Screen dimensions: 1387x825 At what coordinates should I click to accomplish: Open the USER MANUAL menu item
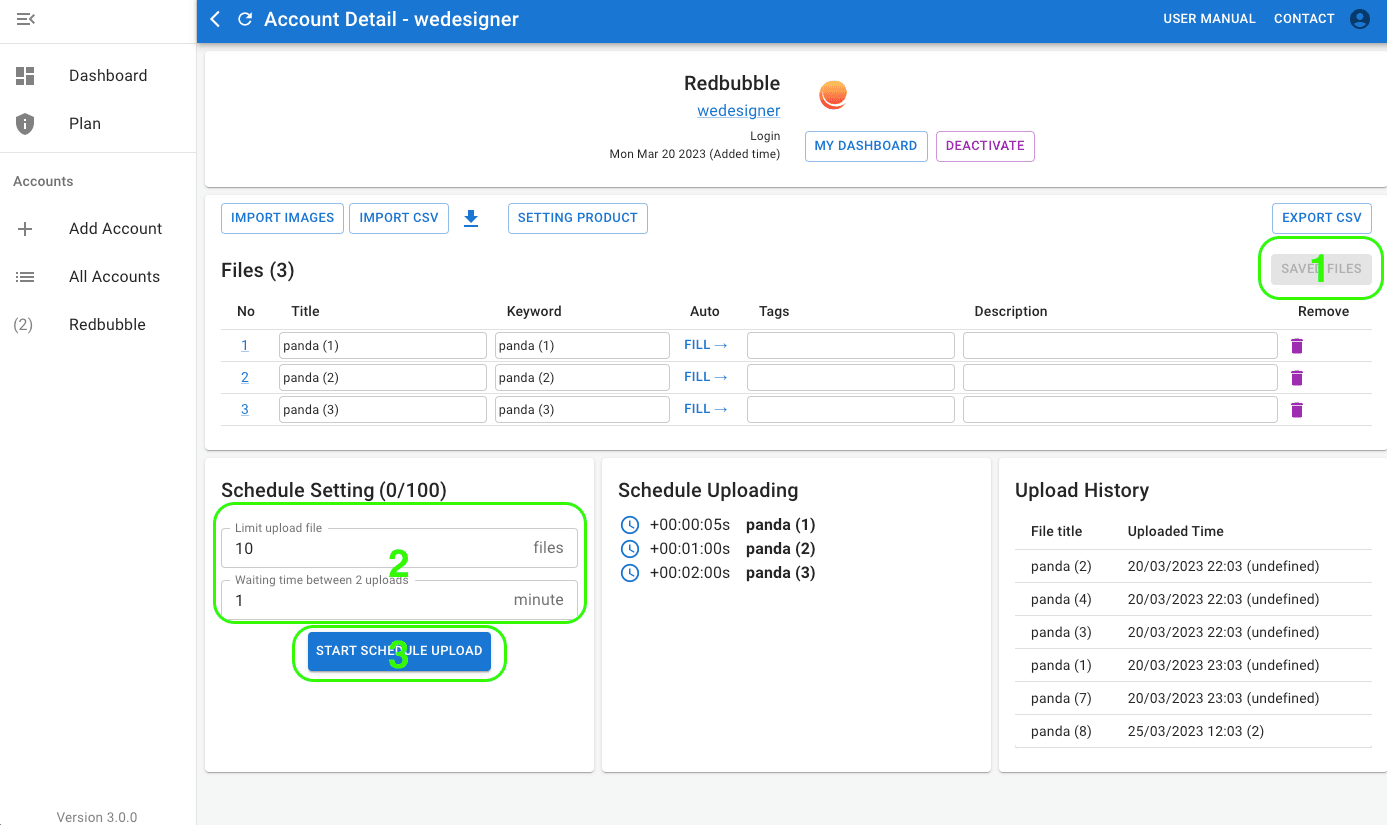[x=1209, y=18]
